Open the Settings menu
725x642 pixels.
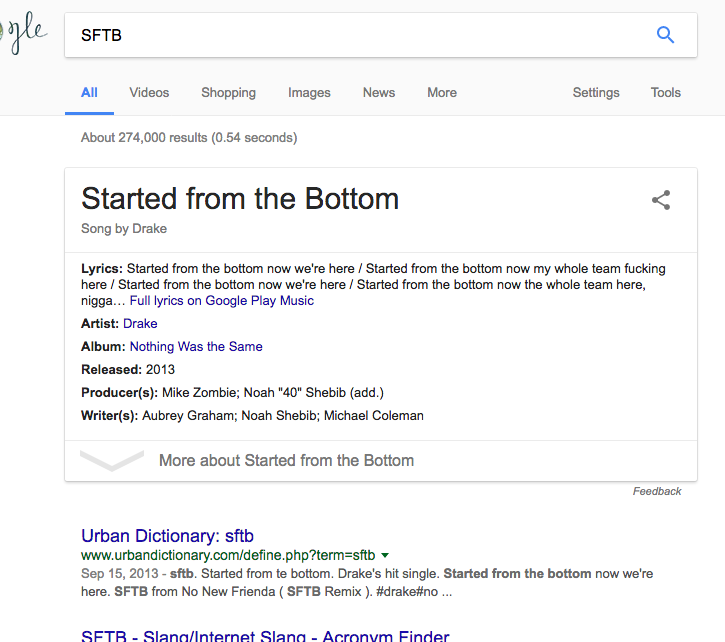click(x=596, y=93)
